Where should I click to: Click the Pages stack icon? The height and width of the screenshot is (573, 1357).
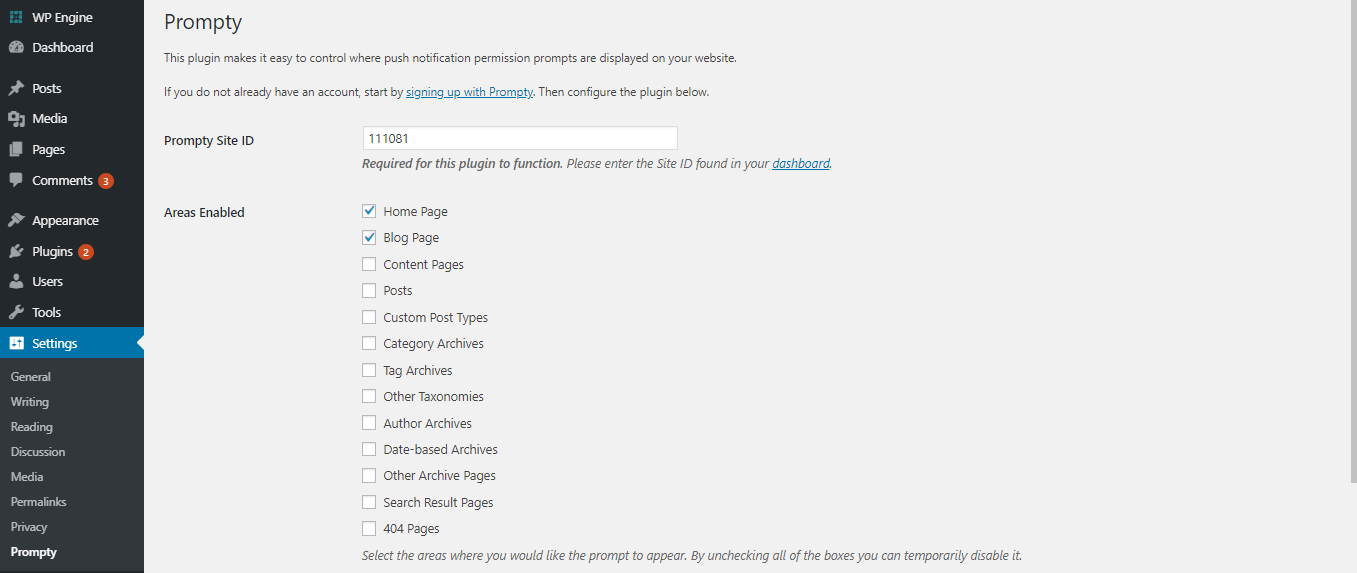pos(16,149)
